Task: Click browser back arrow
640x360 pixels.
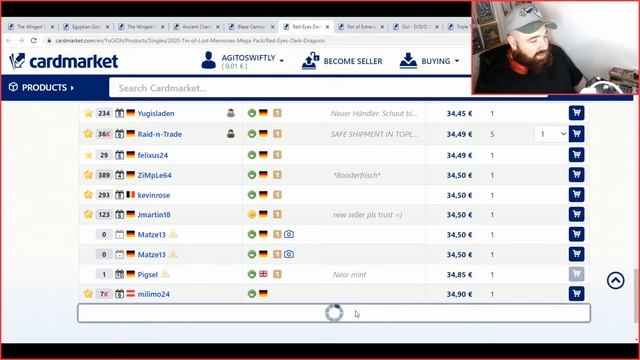Action: 9,40
